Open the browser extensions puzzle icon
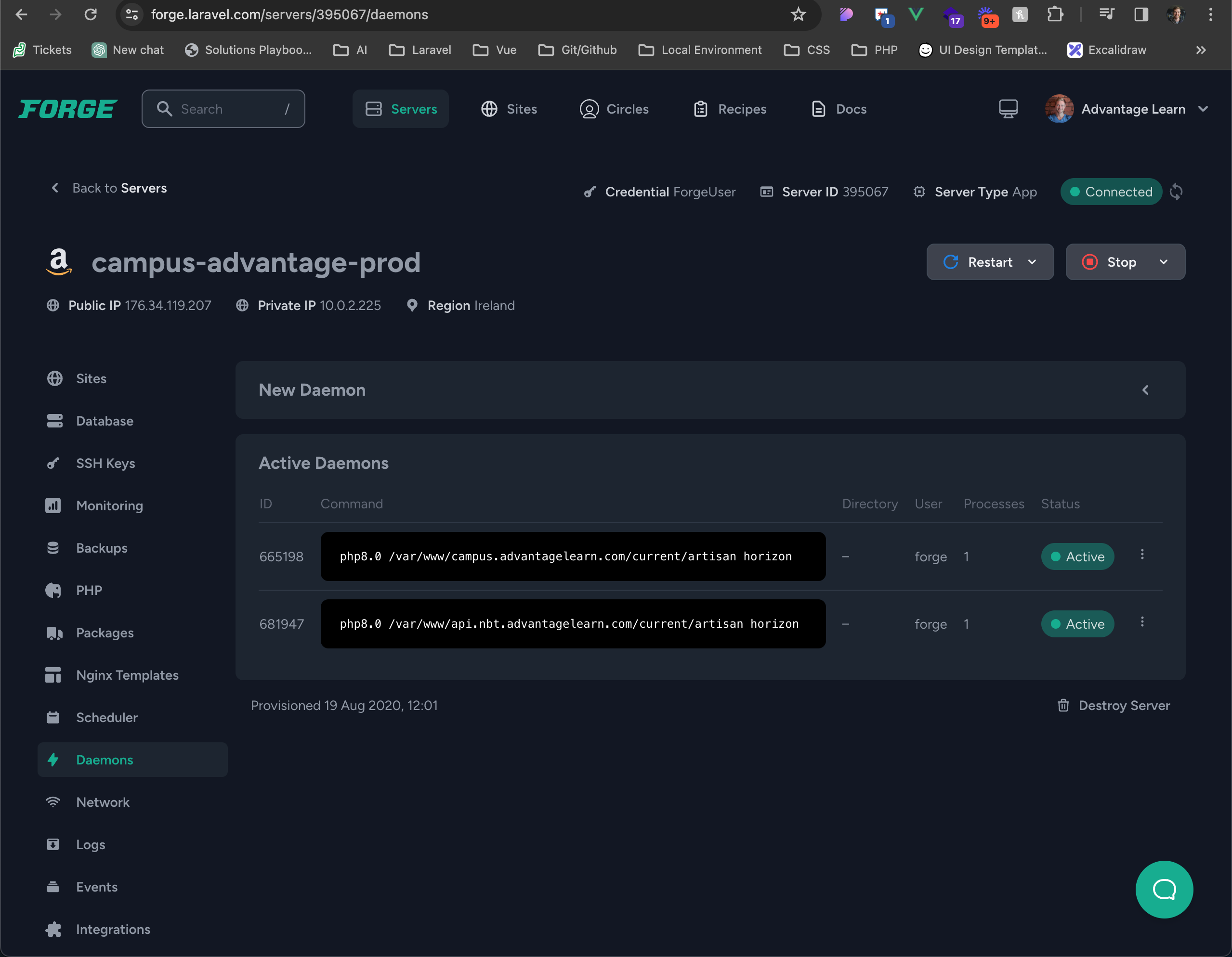Screen dimensions: 1232x957 tap(1054, 14)
